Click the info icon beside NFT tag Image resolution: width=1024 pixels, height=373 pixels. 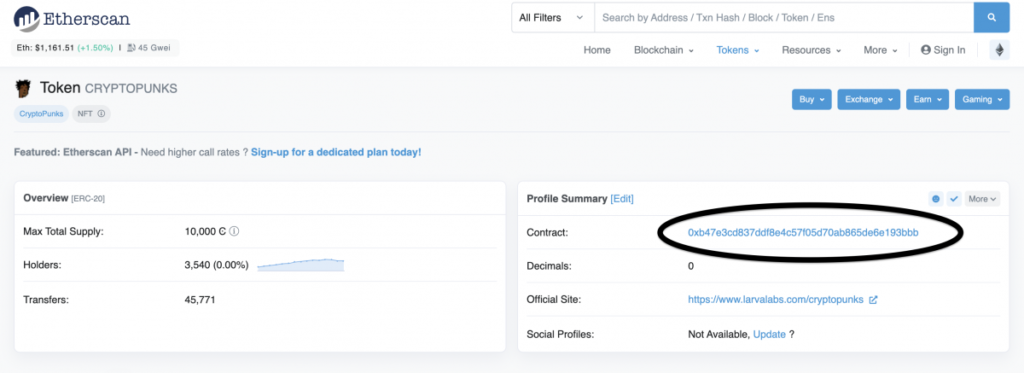pyautogui.click(x=101, y=114)
